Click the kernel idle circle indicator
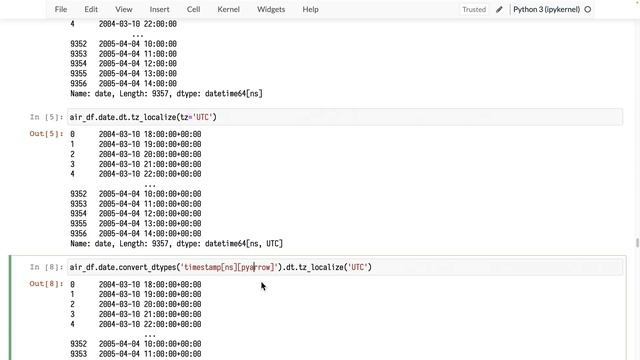640x360 pixels. [x=588, y=9]
